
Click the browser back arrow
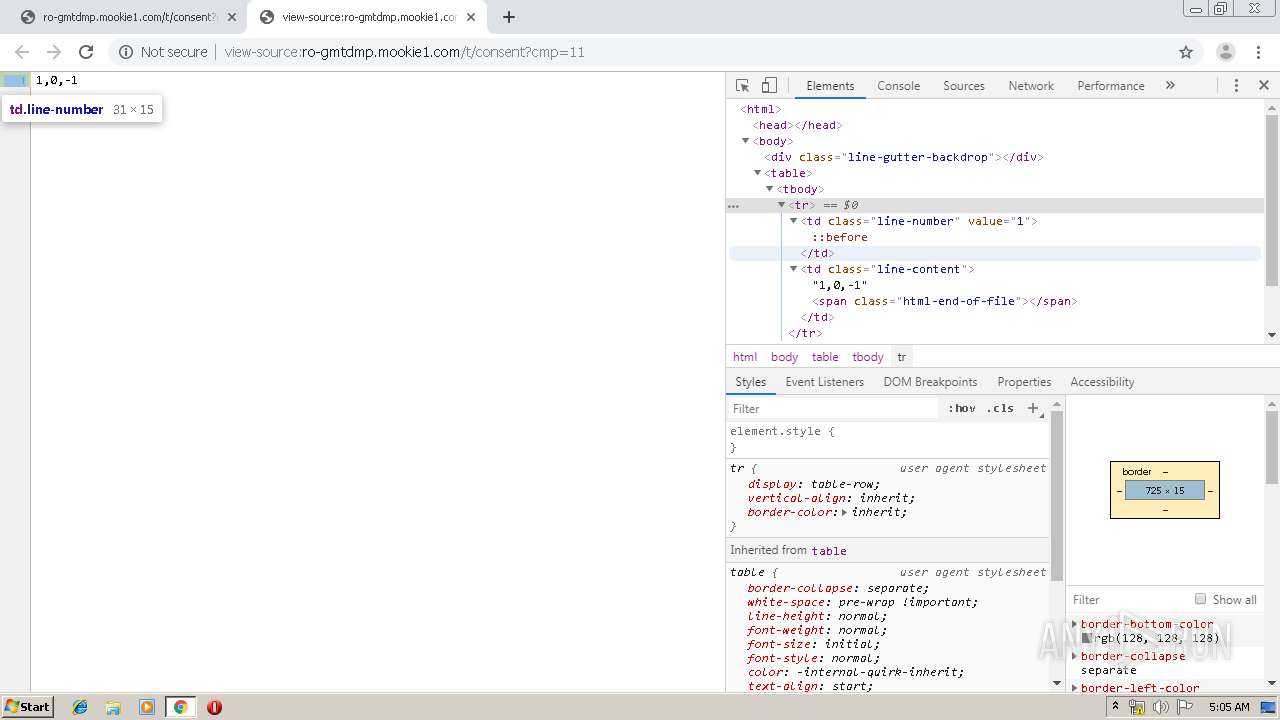(22, 52)
